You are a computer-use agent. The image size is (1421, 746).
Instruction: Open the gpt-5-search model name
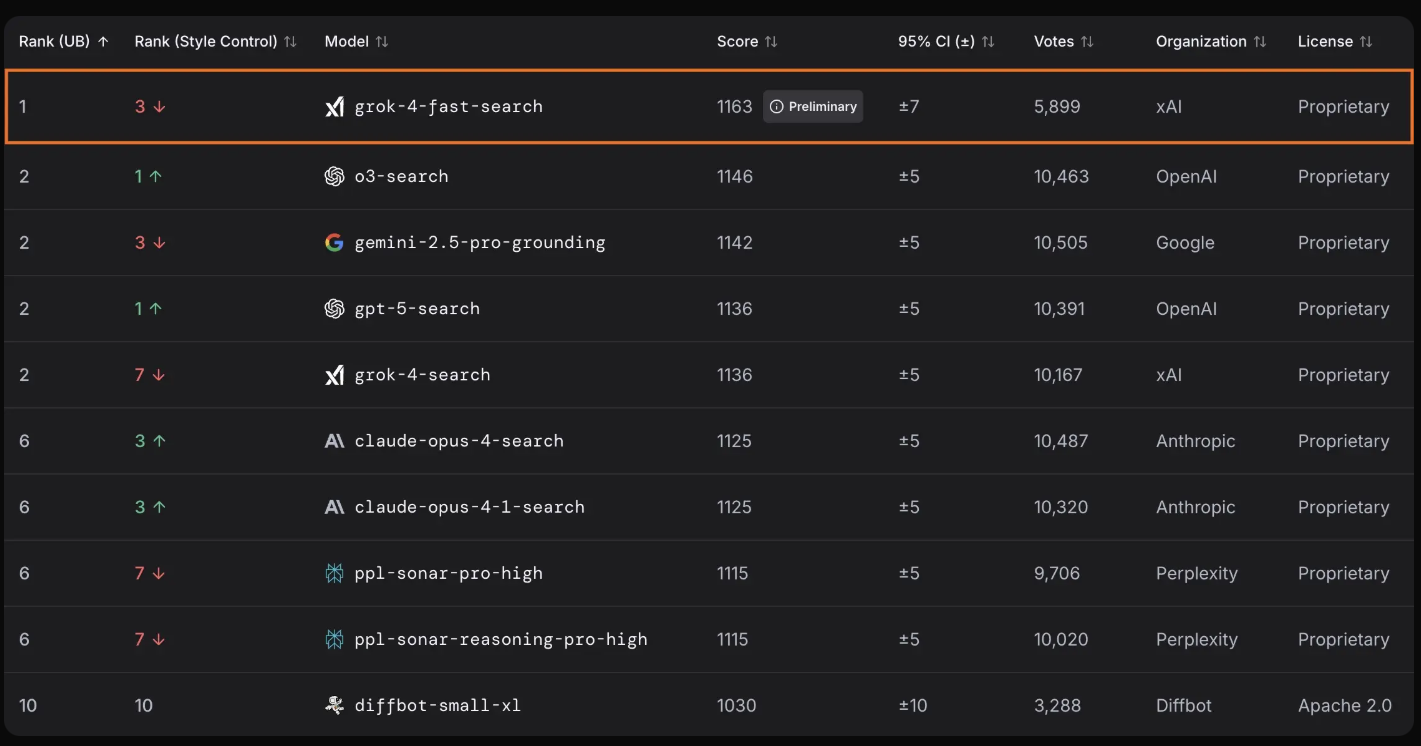417,309
